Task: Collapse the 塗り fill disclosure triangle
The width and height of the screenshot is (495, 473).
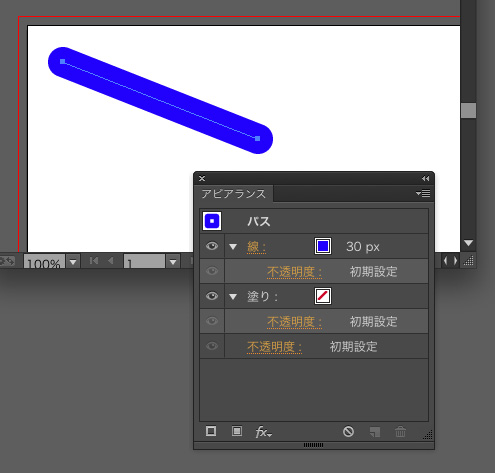Action: pyautogui.click(x=233, y=297)
